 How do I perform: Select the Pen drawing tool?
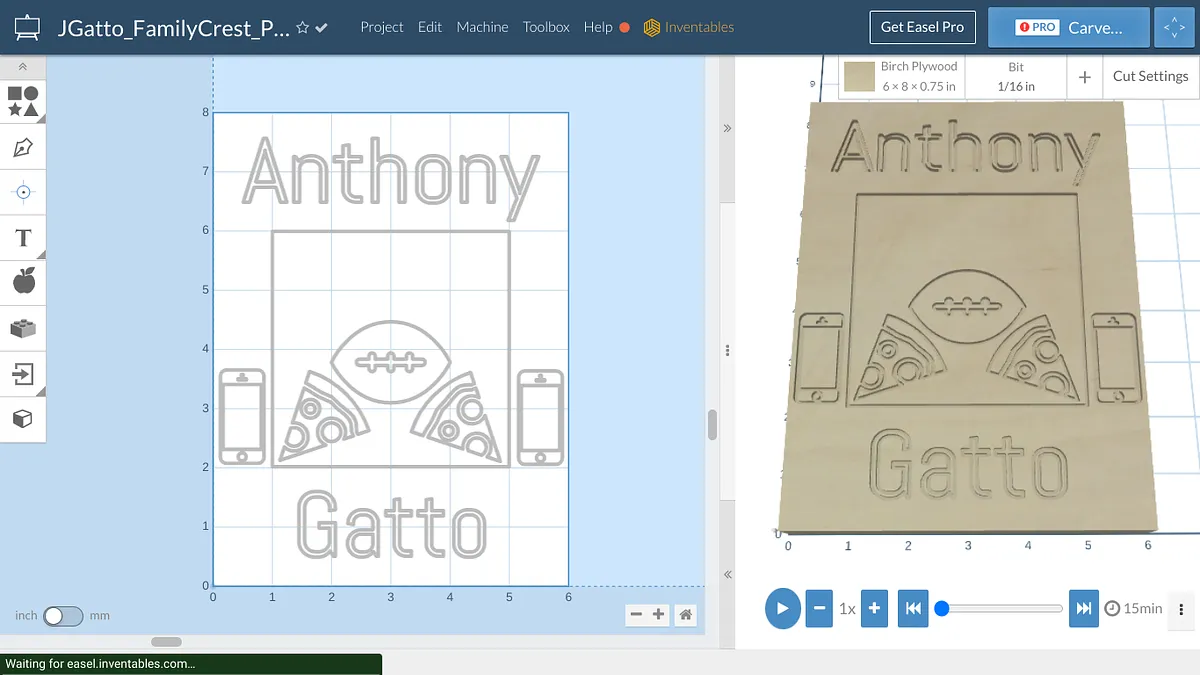tap(23, 148)
